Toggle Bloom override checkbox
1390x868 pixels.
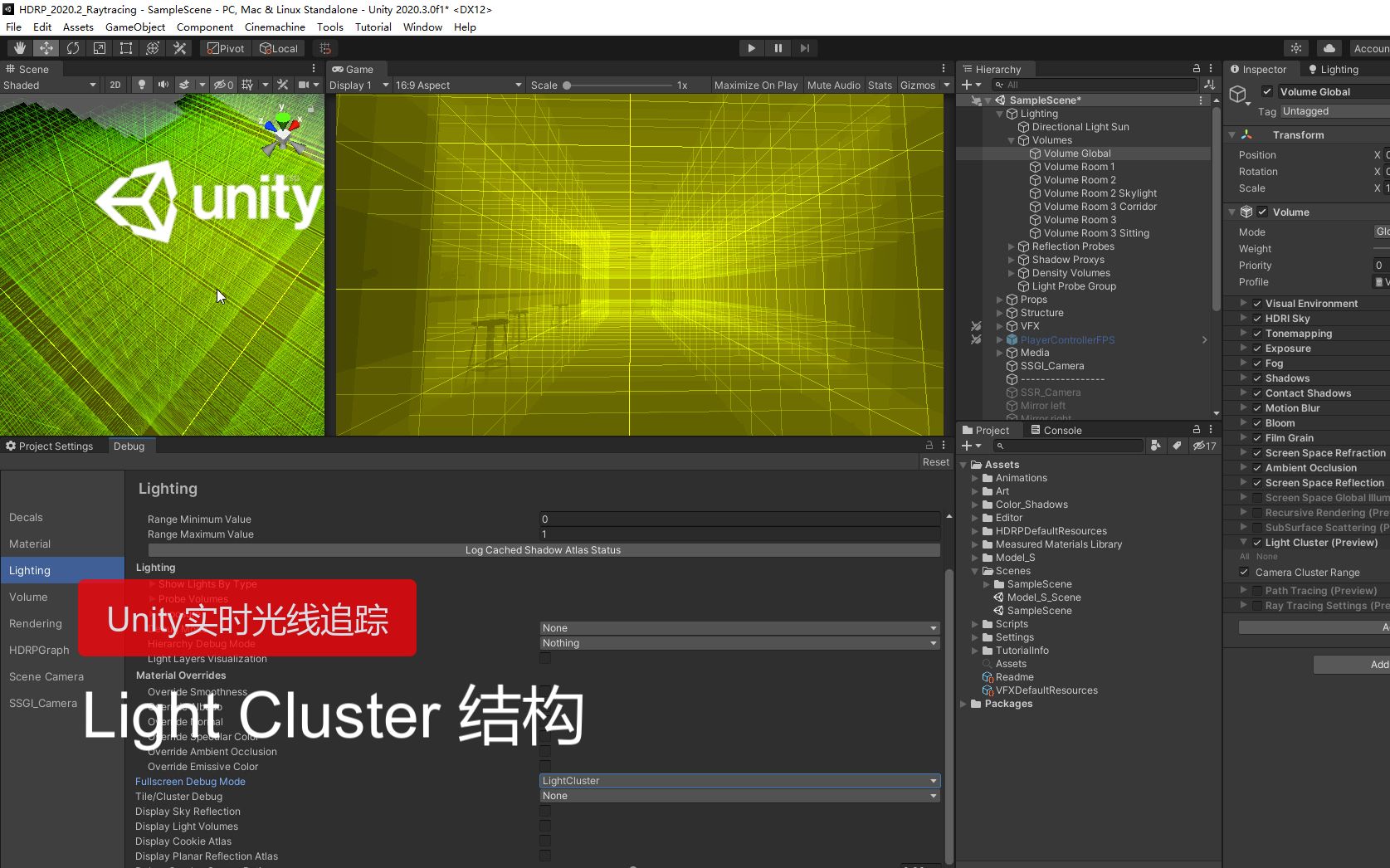1257,423
